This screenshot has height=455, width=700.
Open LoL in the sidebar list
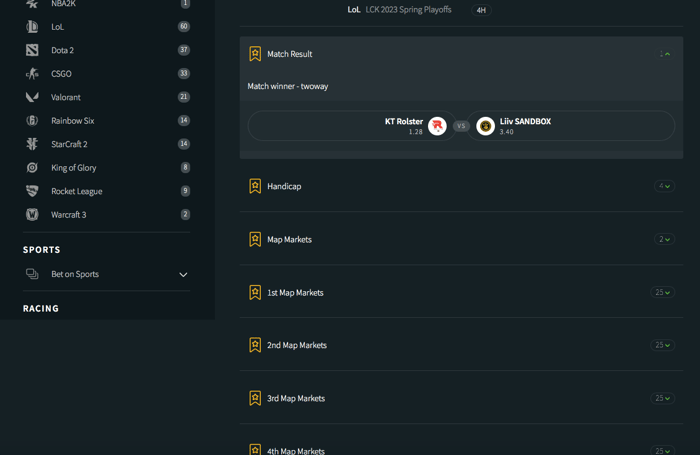pyautogui.click(x=58, y=27)
